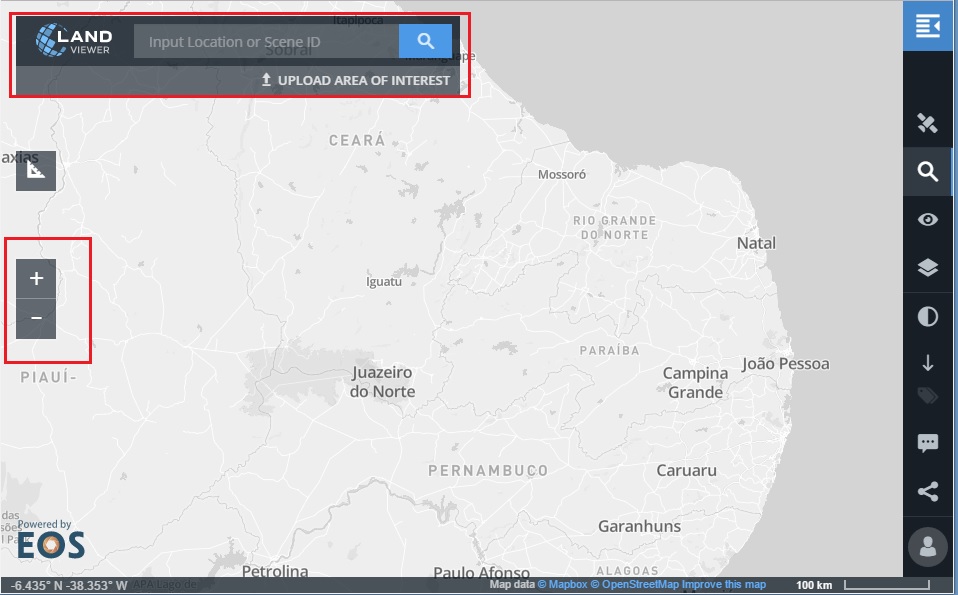Click the Natal city label
Viewport: 958px width, 595px height.
[756, 243]
